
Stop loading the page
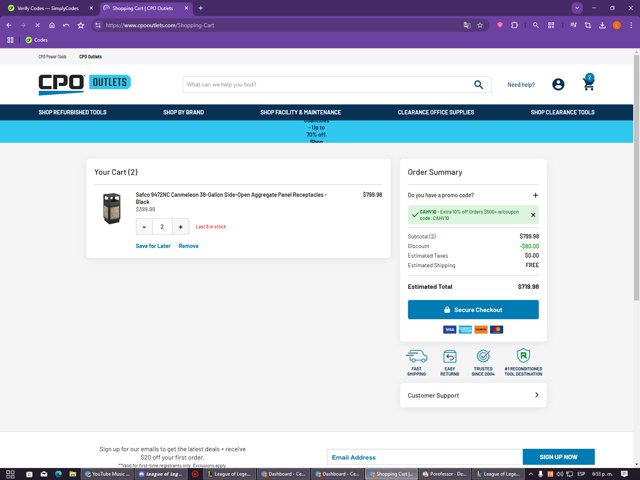37,25
